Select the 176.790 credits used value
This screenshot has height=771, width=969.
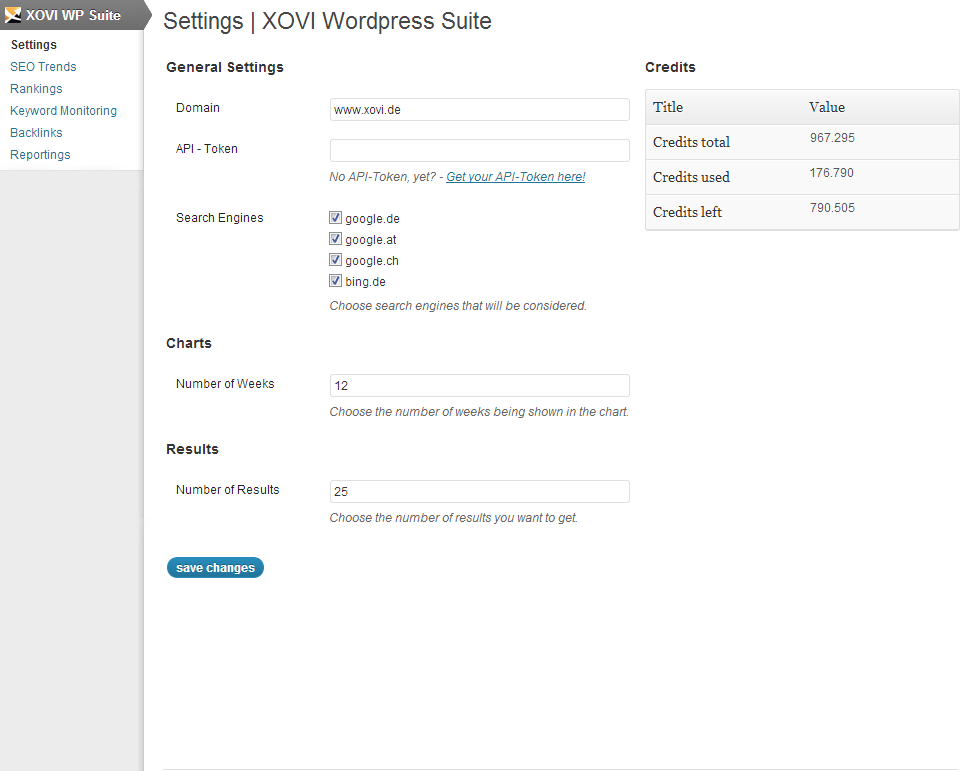pyautogui.click(x=832, y=173)
